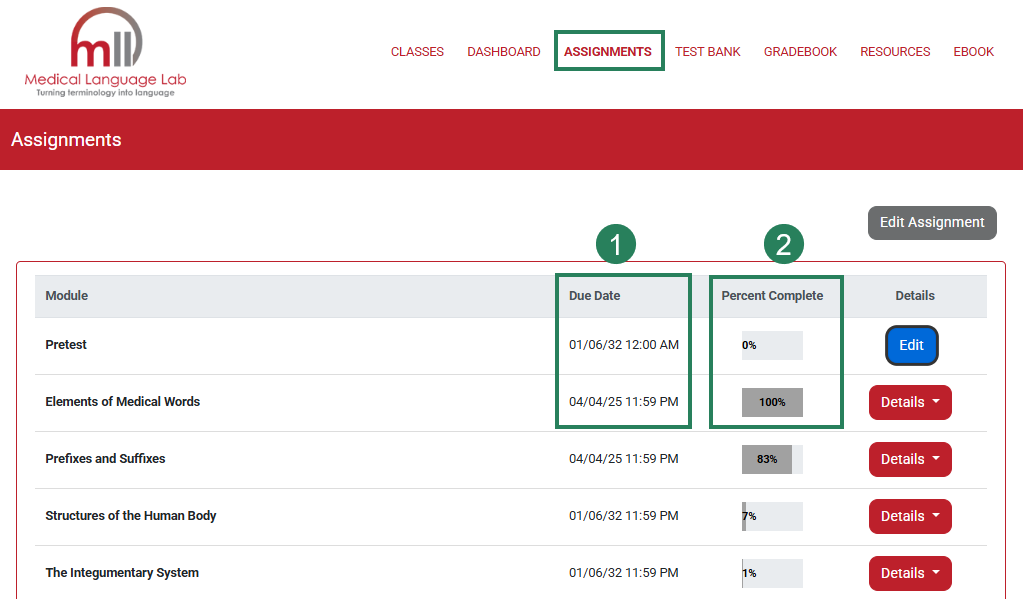1023x599 pixels.
Task: Go to the DASHBOARD page
Action: (x=503, y=51)
